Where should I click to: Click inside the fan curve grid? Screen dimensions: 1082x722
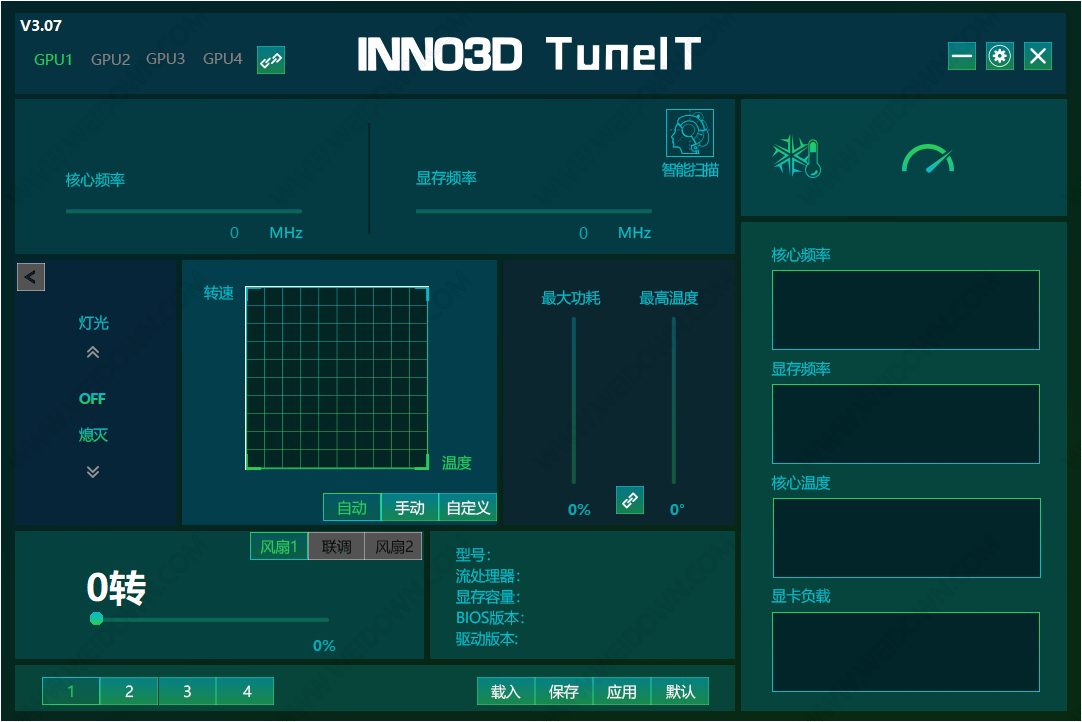[337, 378]
